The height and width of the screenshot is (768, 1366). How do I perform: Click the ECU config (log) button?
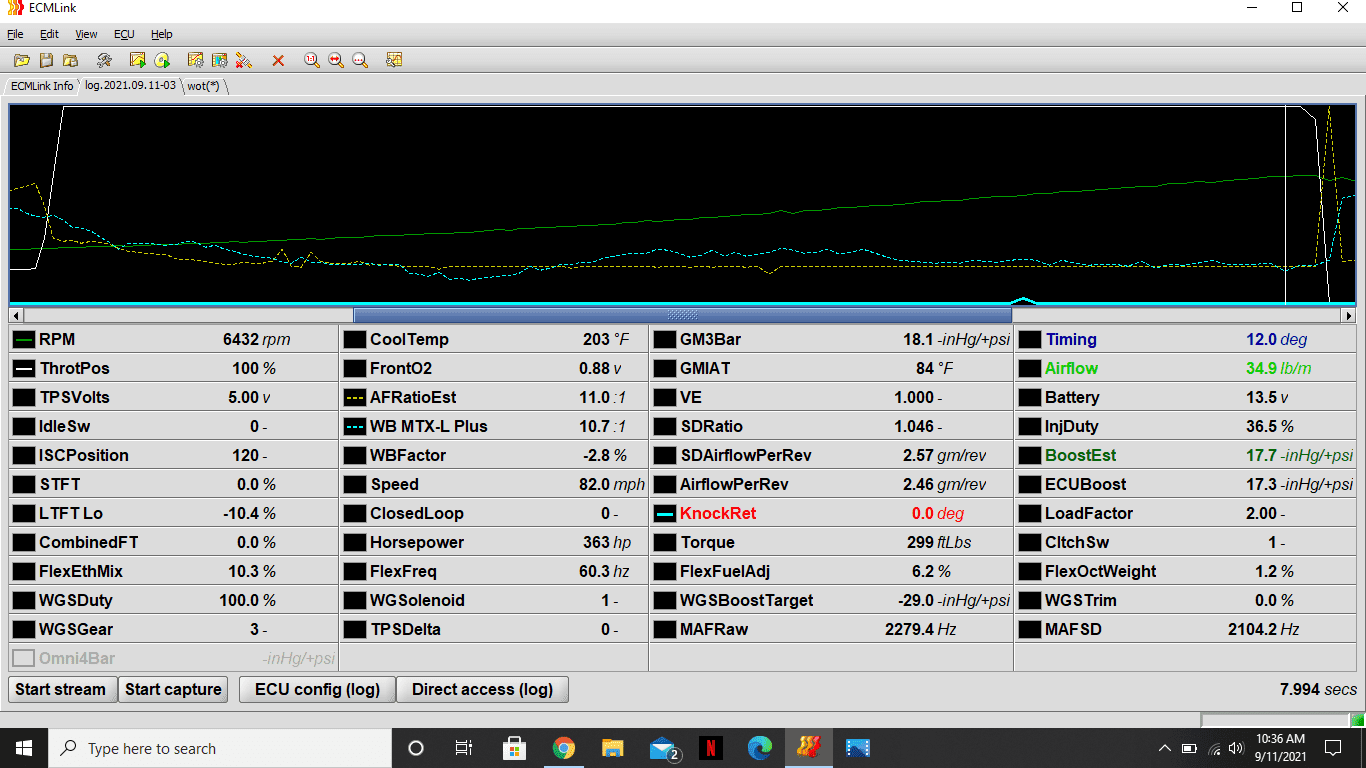[x=317, y=689]
